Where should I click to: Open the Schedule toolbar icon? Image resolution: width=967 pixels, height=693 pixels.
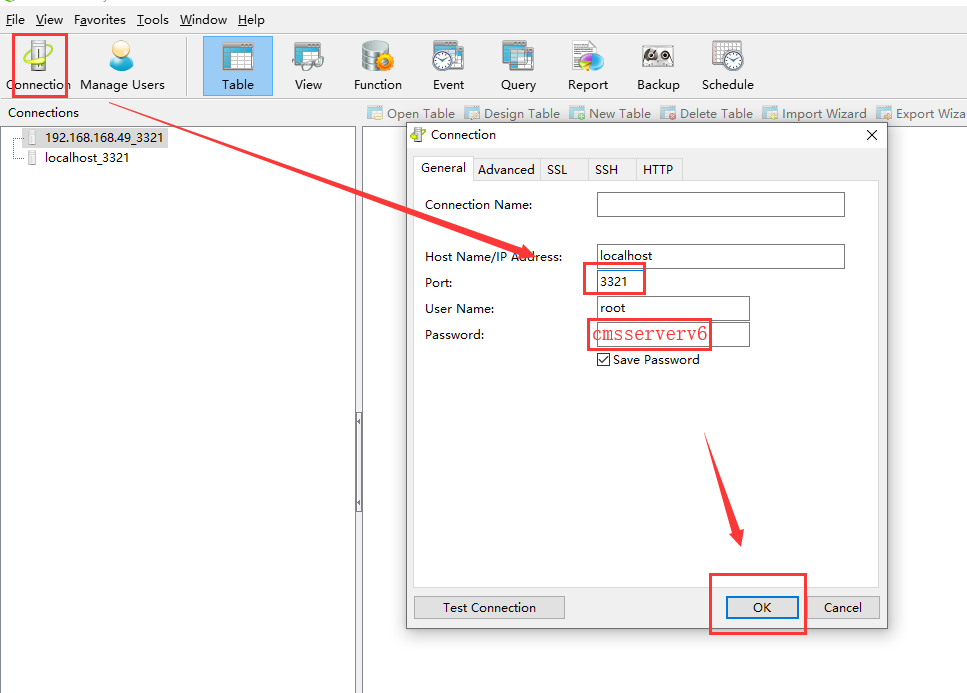(728, 65)
